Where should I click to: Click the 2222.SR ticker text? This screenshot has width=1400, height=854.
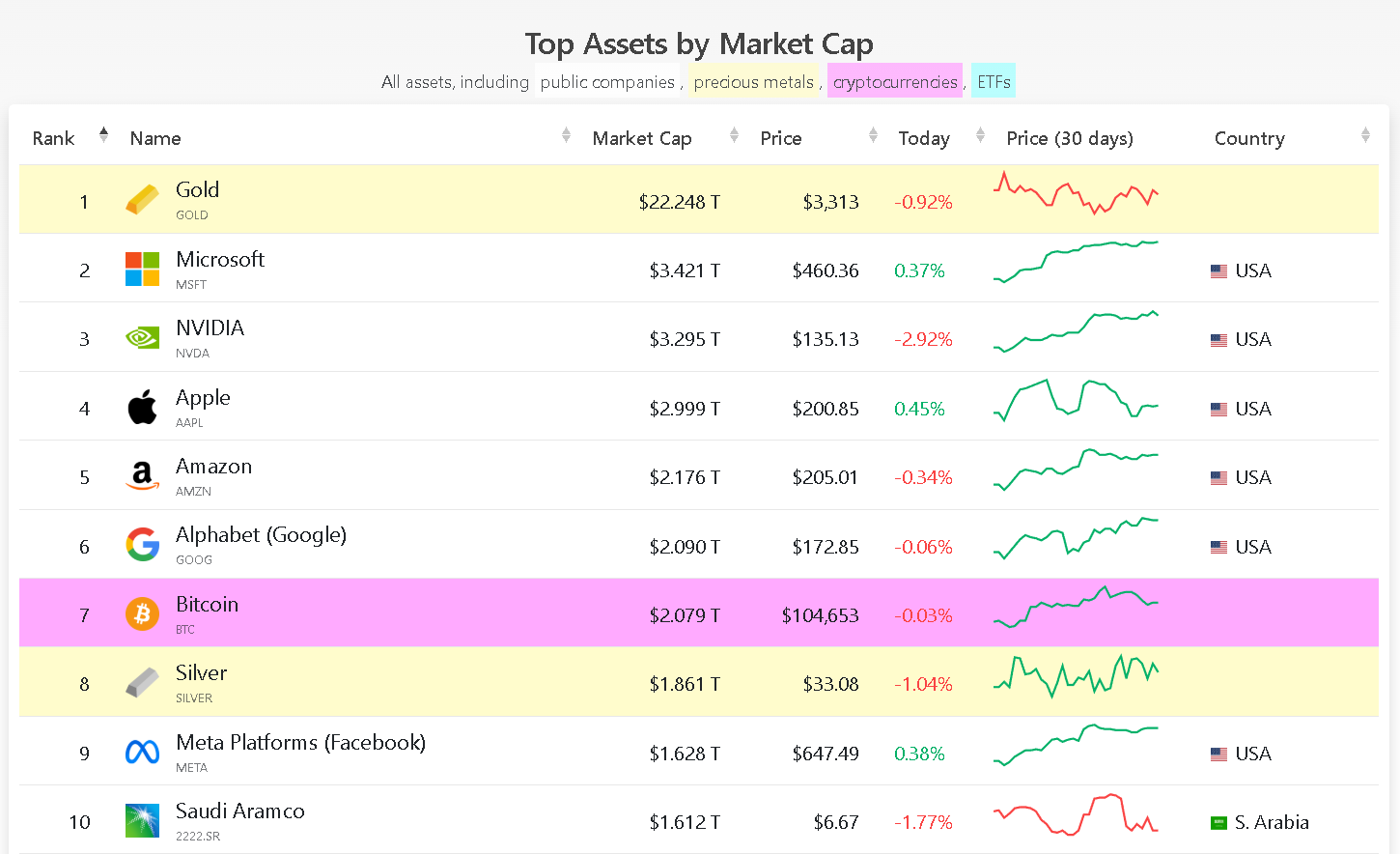tap(198, 836)
